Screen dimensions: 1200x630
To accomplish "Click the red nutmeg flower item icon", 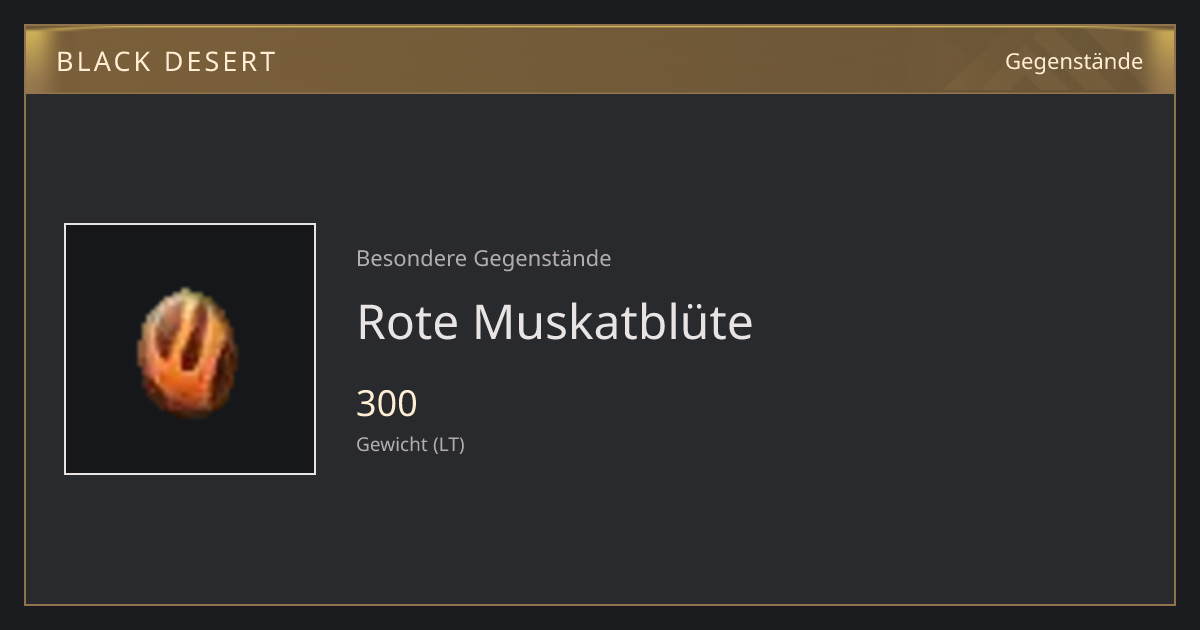I will (188, 352).
